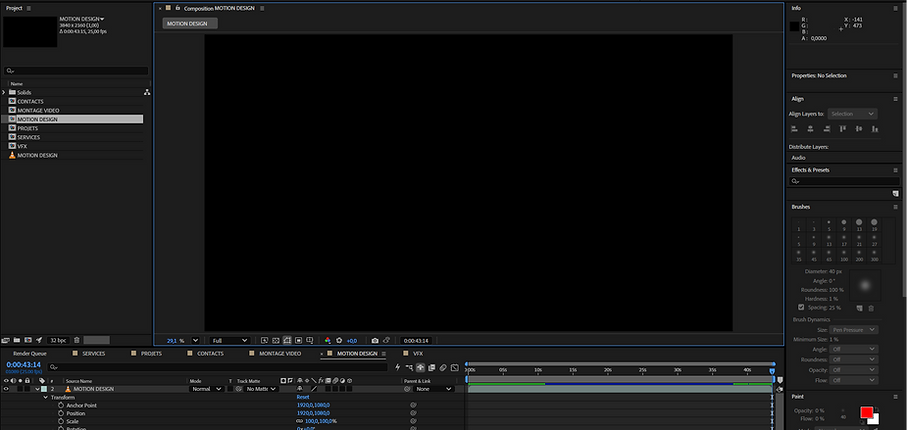Switch to the PROJETS timeline tab
Image resolution: width=907 pixels, height=430 pixels.
tap(151, 353)
